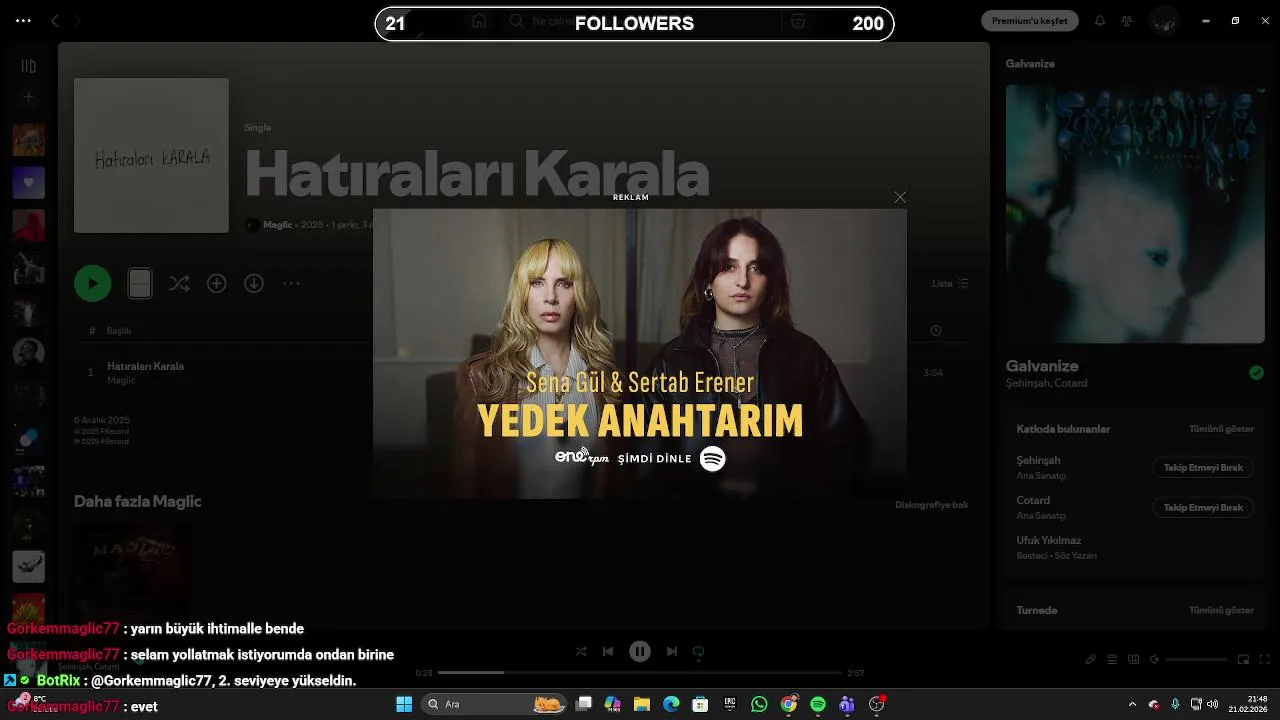Pause the current playback
This screenshot has height=720, width=1280.
click(640, 651)
